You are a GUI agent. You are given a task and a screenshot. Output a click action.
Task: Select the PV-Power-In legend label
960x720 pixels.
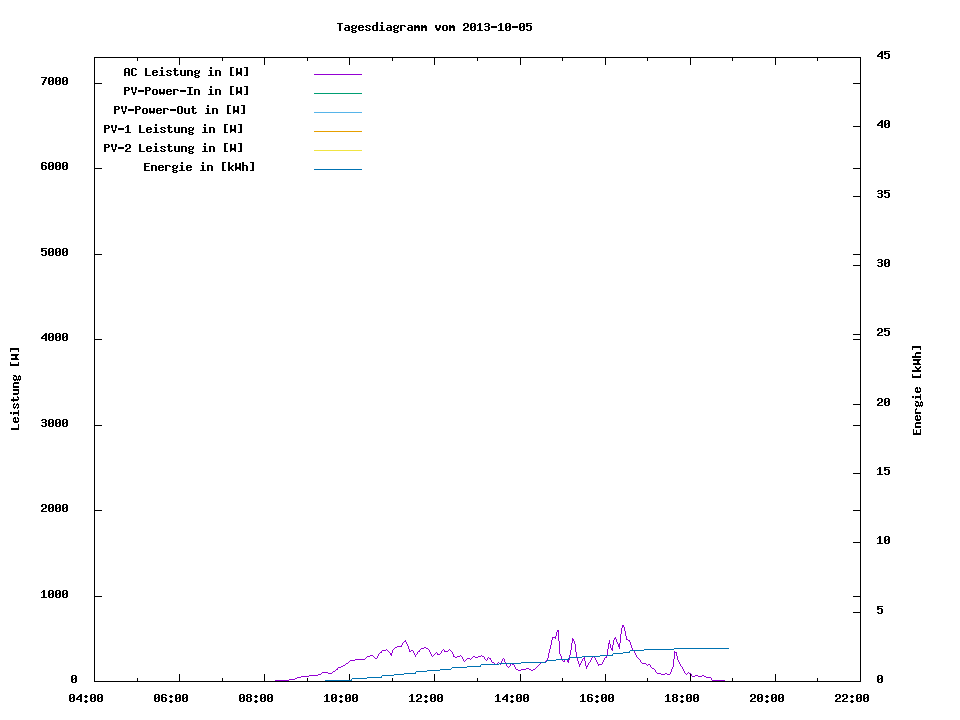pyautogui.click(x=193, y=91)
